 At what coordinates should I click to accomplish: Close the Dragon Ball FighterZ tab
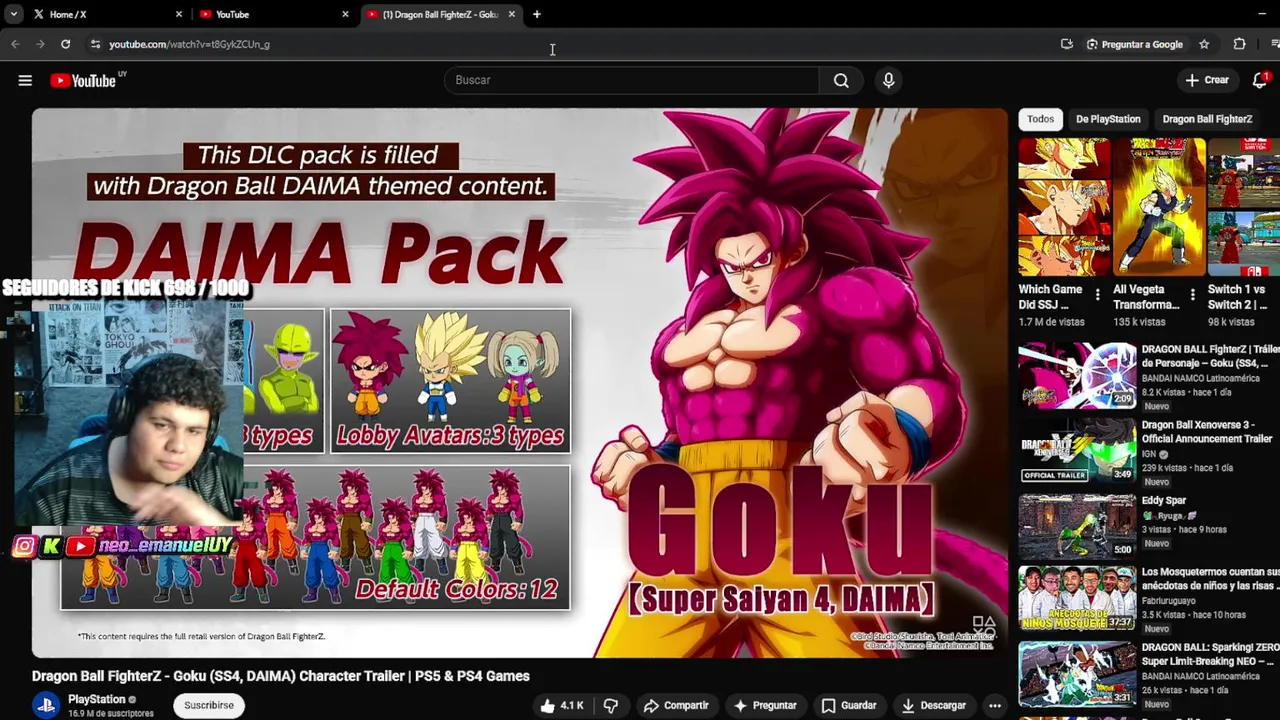coord(511,14)
